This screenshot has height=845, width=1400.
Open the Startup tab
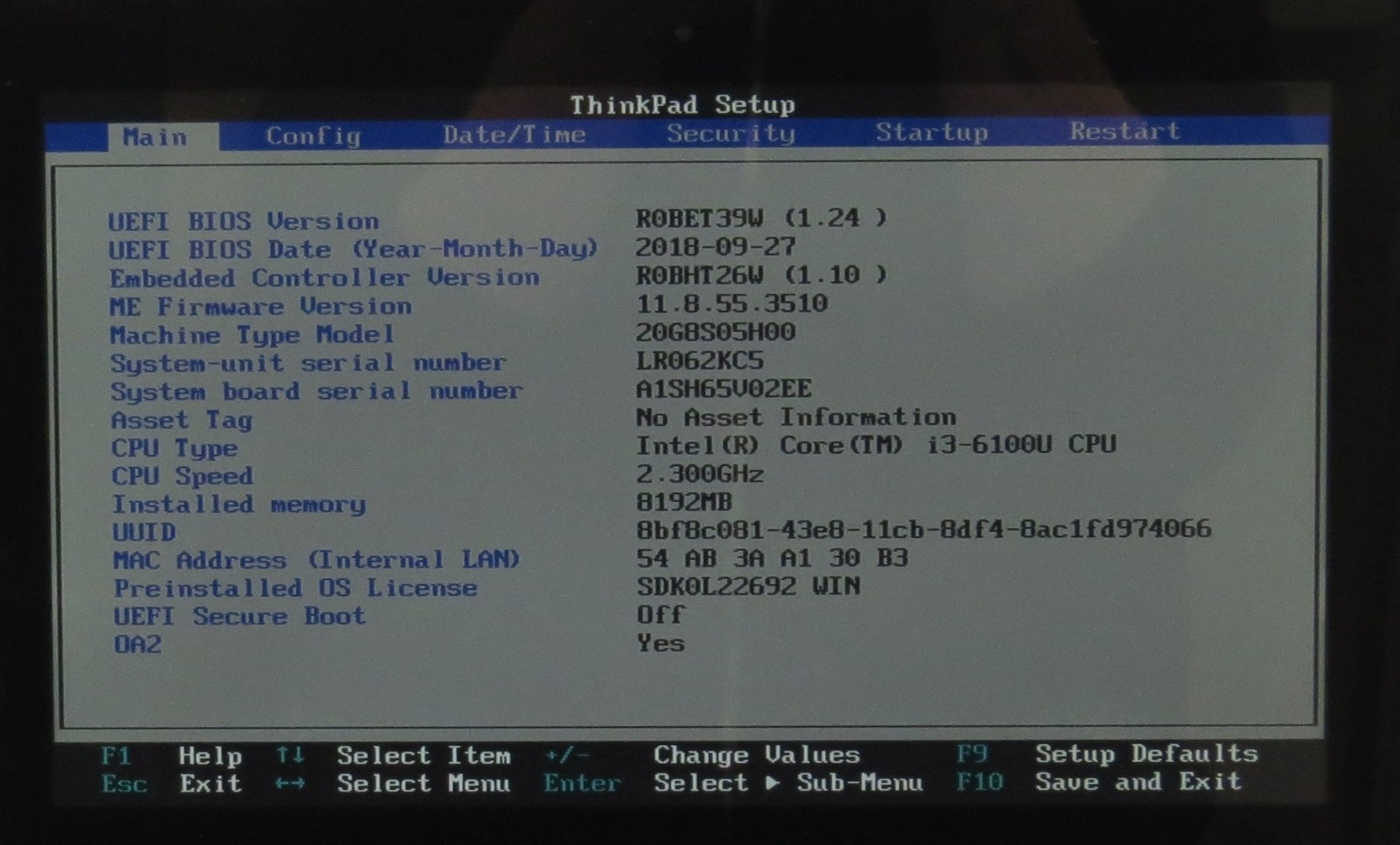click(x=932, y=132)
